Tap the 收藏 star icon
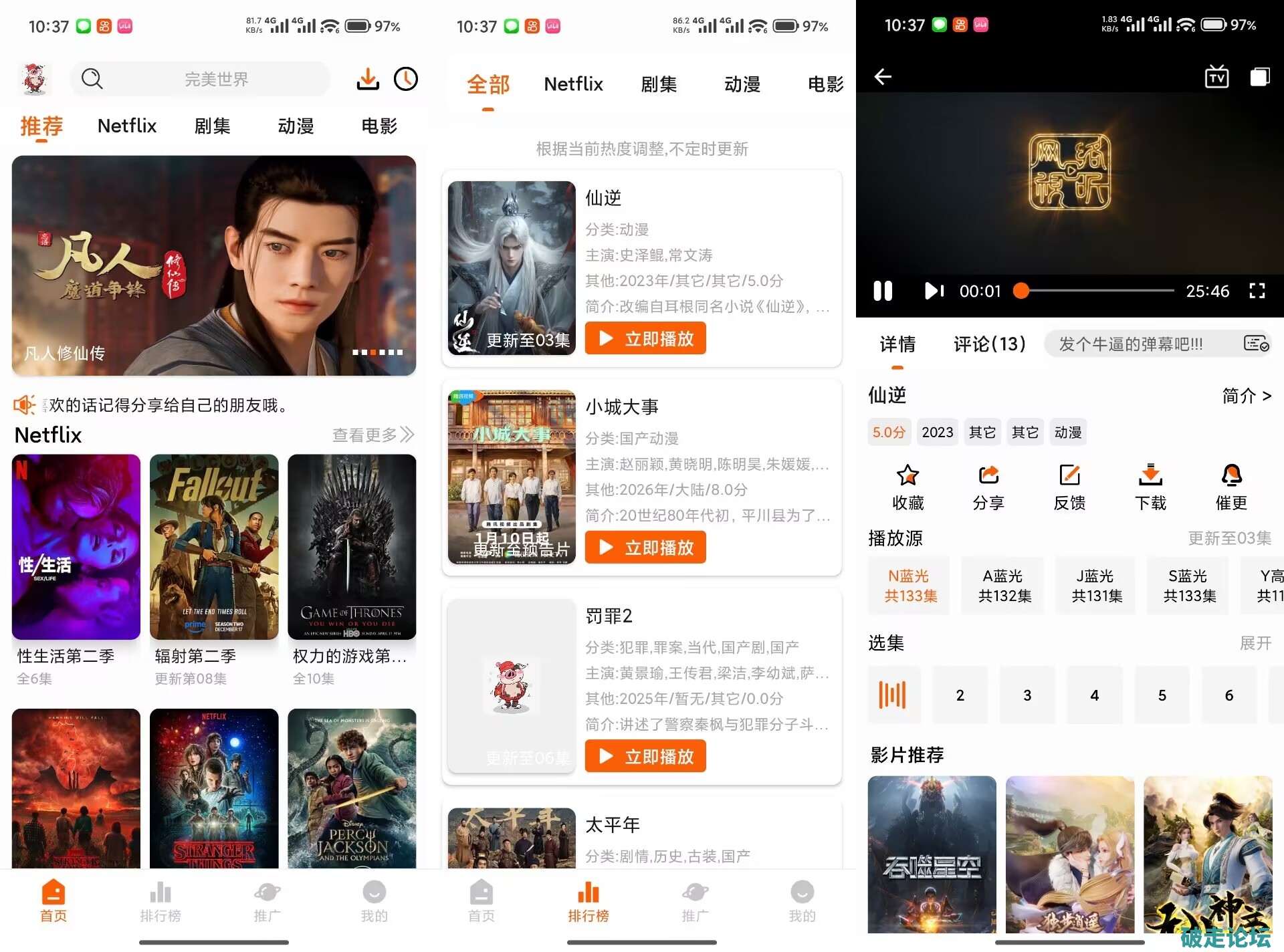 point(907,475)
